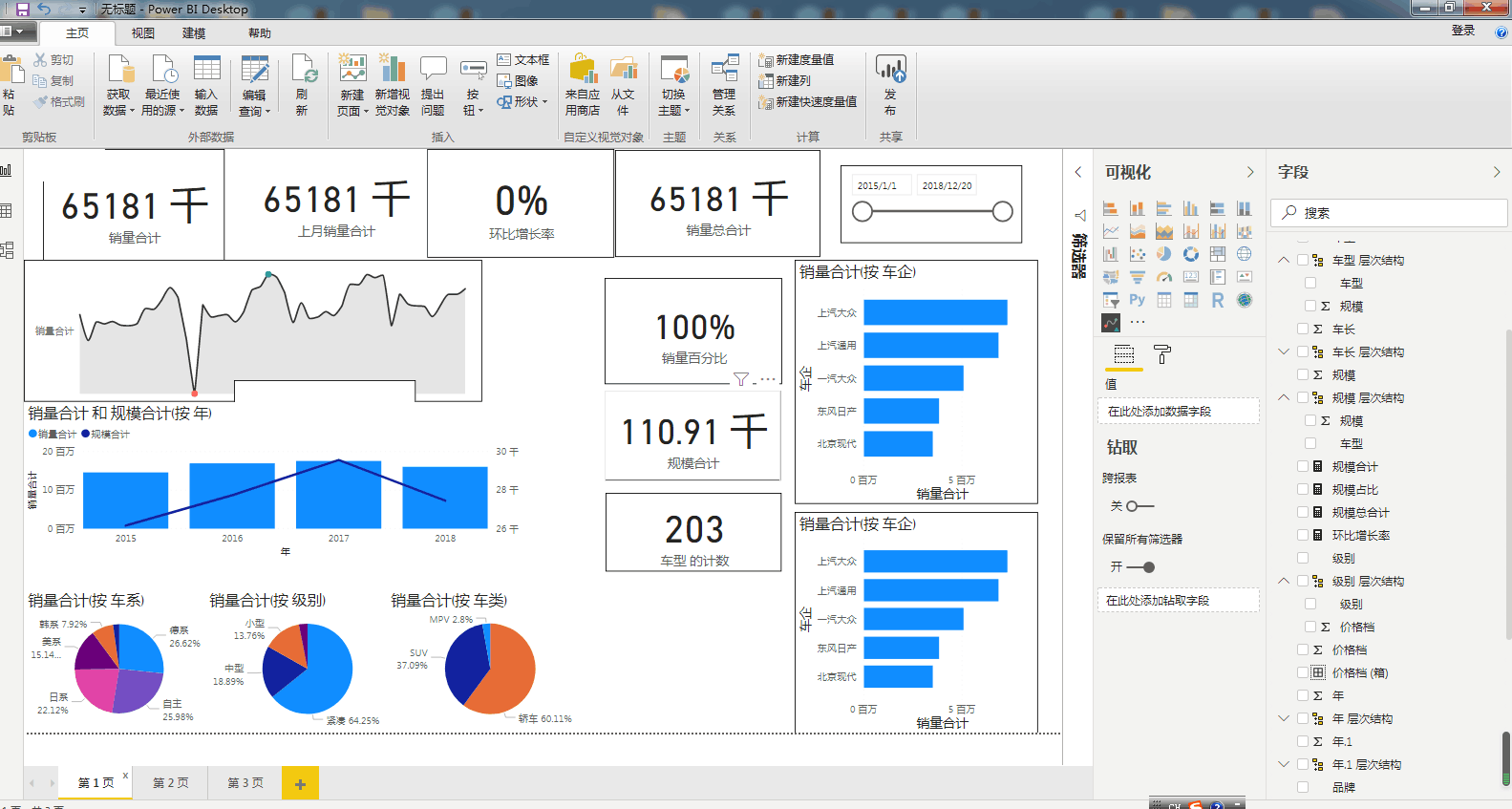1512x809 pixels.
Task: Select the line chart visual icon
Action: tap(1110, 231)
